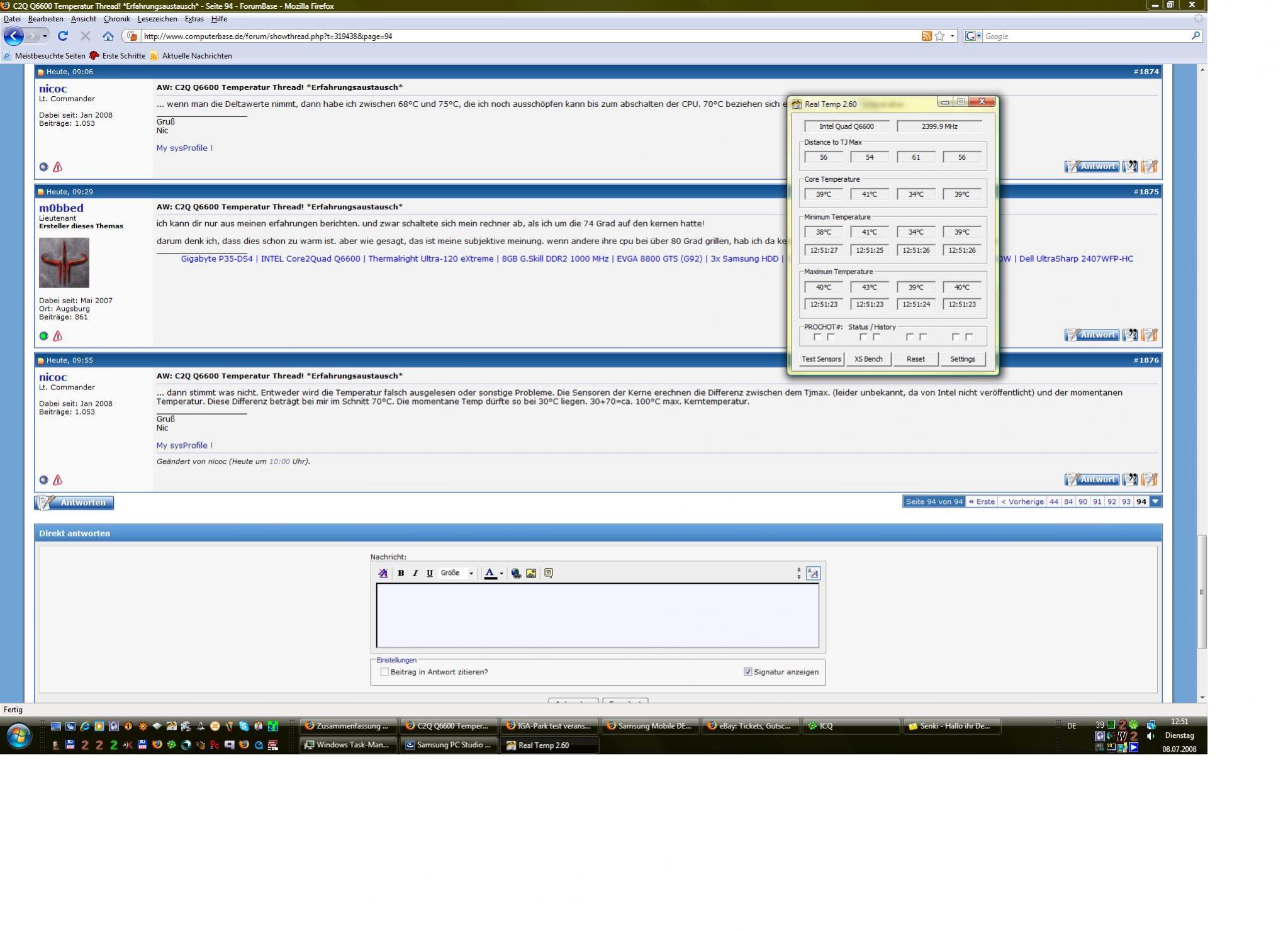The width and height of the screenshot is (1288, 931).
Task: Click the Italic formatting icon
Action: click(x=415, y=573)
